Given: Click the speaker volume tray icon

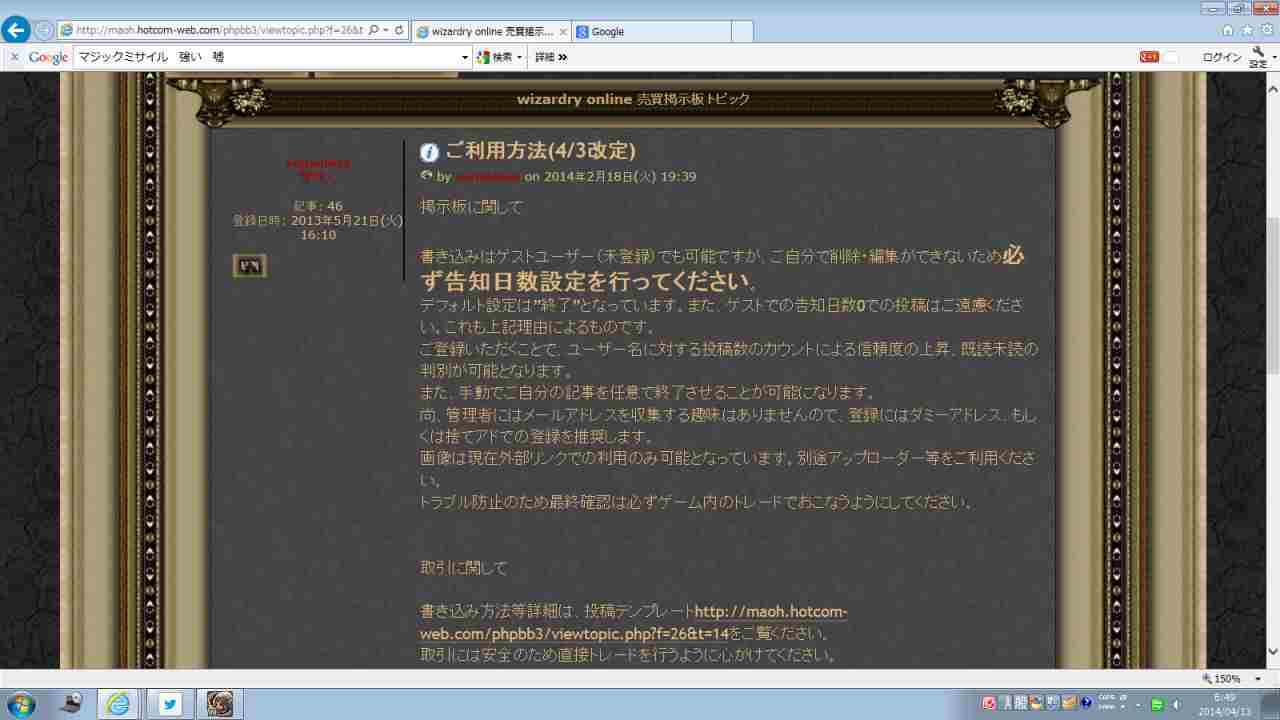Looking at the screenshot, I should pos(1175,704).
